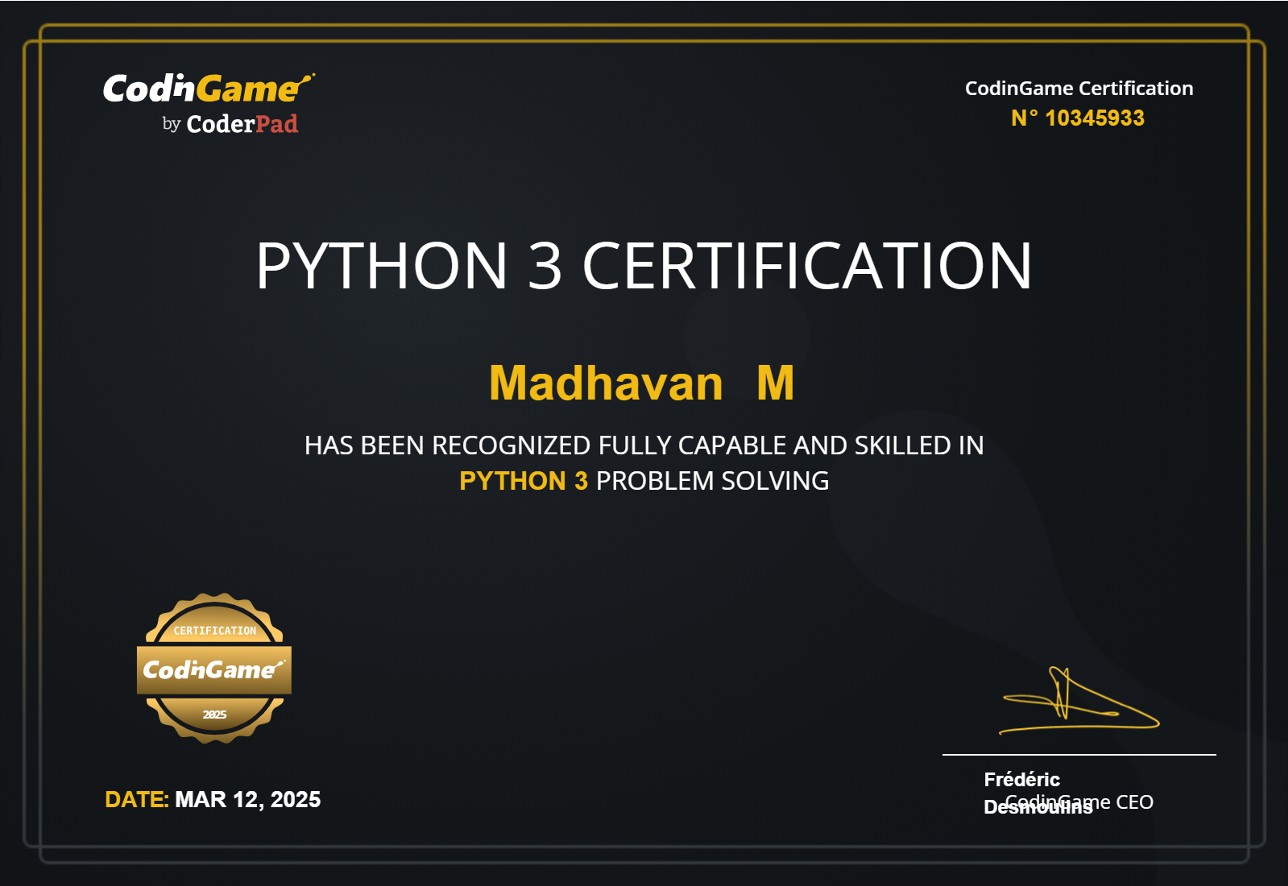
Task: Click the 'CodinGame CEO' title text
Action: click(1080, 802)
